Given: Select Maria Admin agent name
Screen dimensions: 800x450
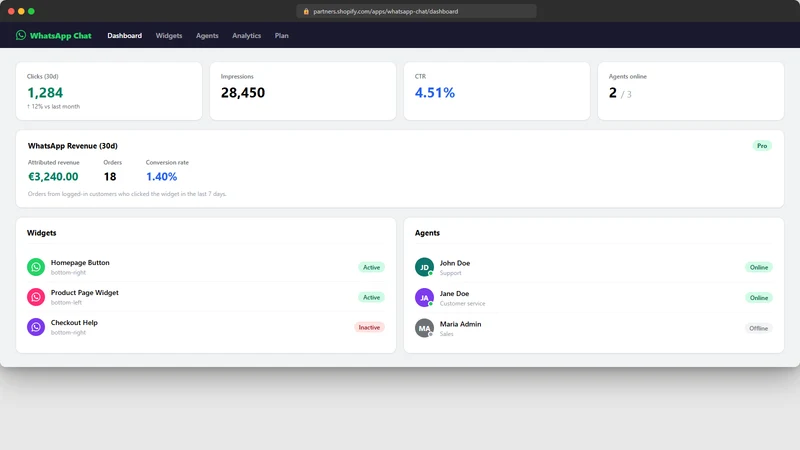Looking at the screenshot, I should [461, 324].
